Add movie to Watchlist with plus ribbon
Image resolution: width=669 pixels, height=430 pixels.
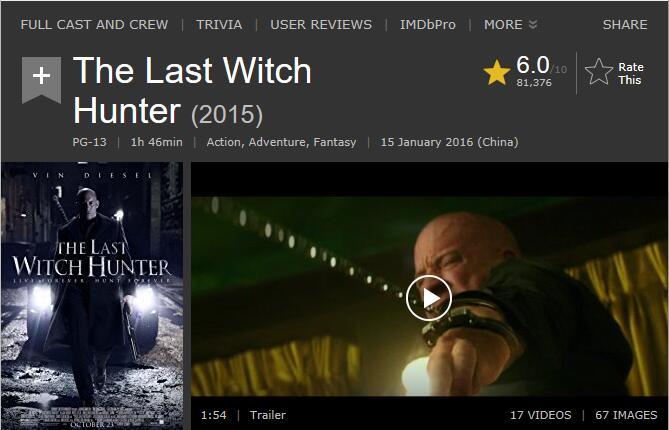click(41, 80)
